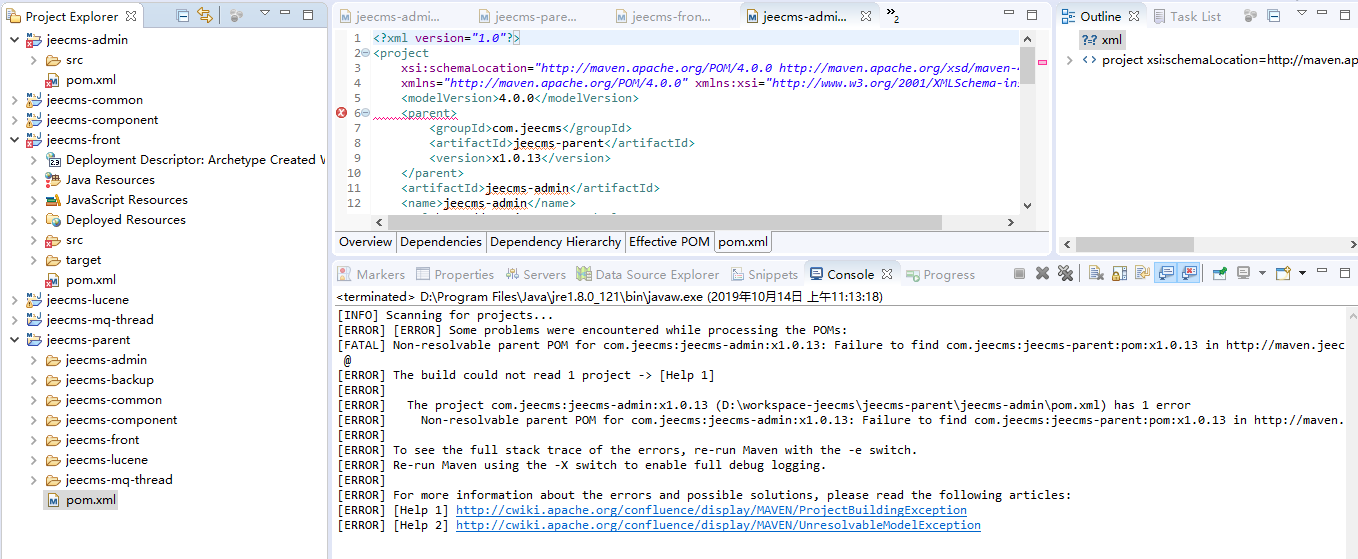Click the Open Console icon
The height and width of the screenshot is (559, 1358).
tap(1283, 273)
